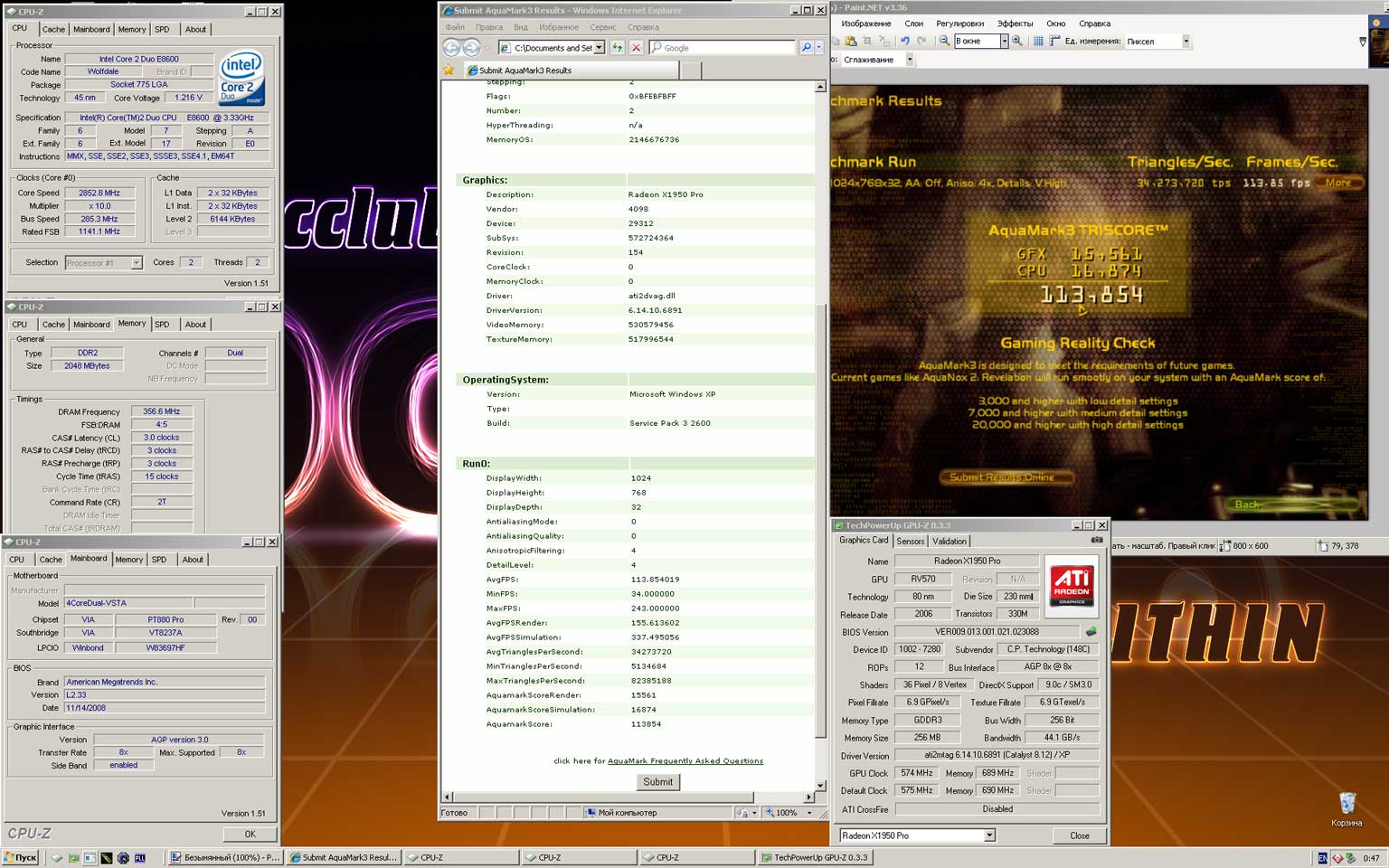Viewport: 1389px width, 868px height.
Task: Open the image list arrow in Paint.NET
Action: 1363,42
